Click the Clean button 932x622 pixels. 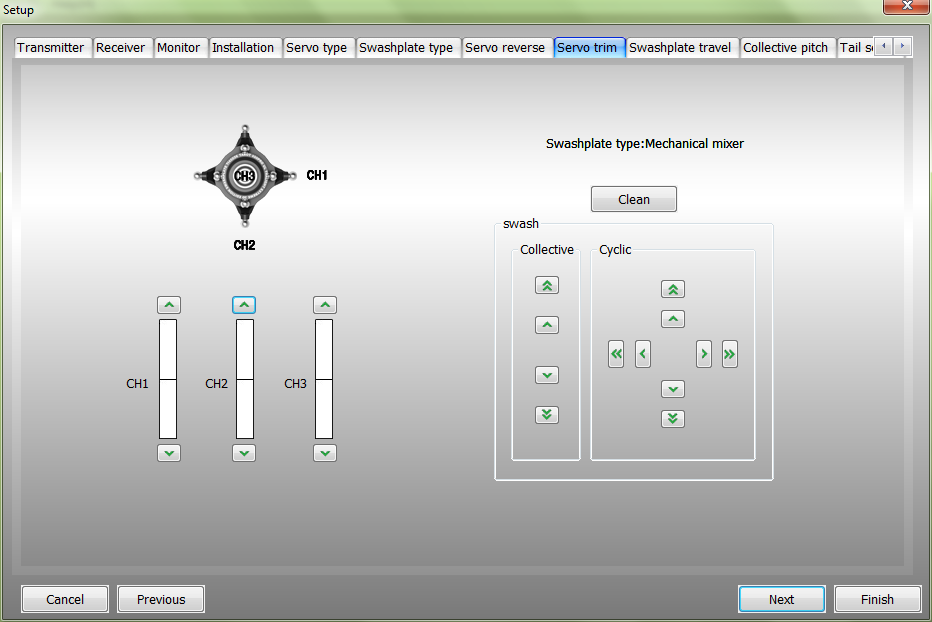[633, 199]
